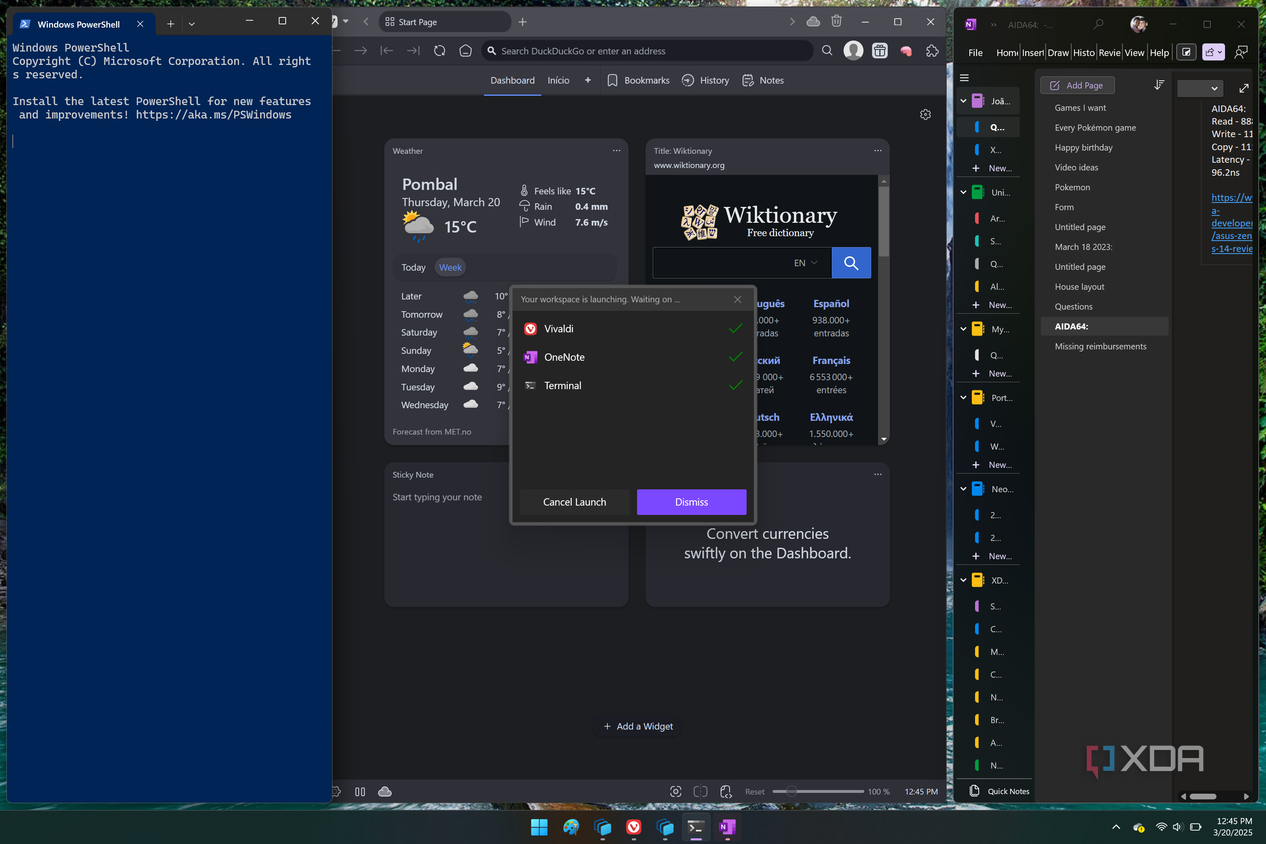Screen dimensions: 1266x844
Task: Open Vivaldi synced tabs cloud icon
Action: pos(813,21)
